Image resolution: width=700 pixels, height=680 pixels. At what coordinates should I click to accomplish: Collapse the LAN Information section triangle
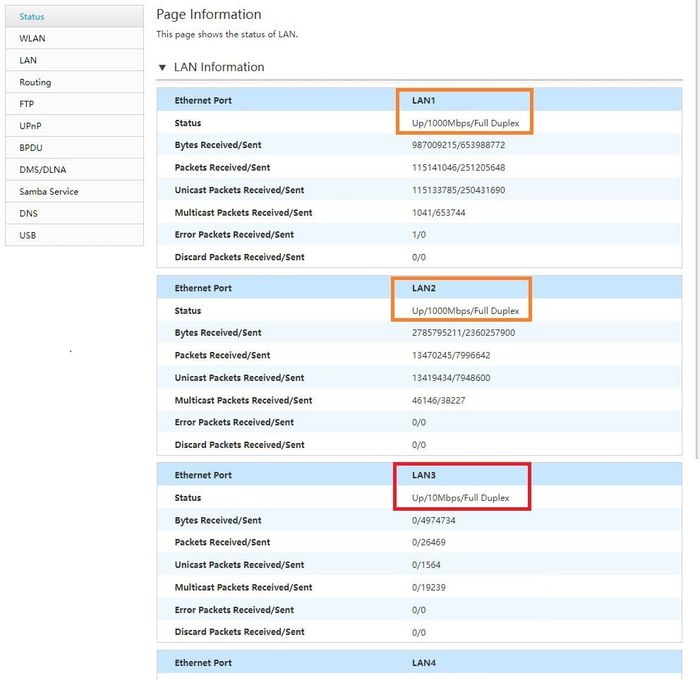point(162,67)
